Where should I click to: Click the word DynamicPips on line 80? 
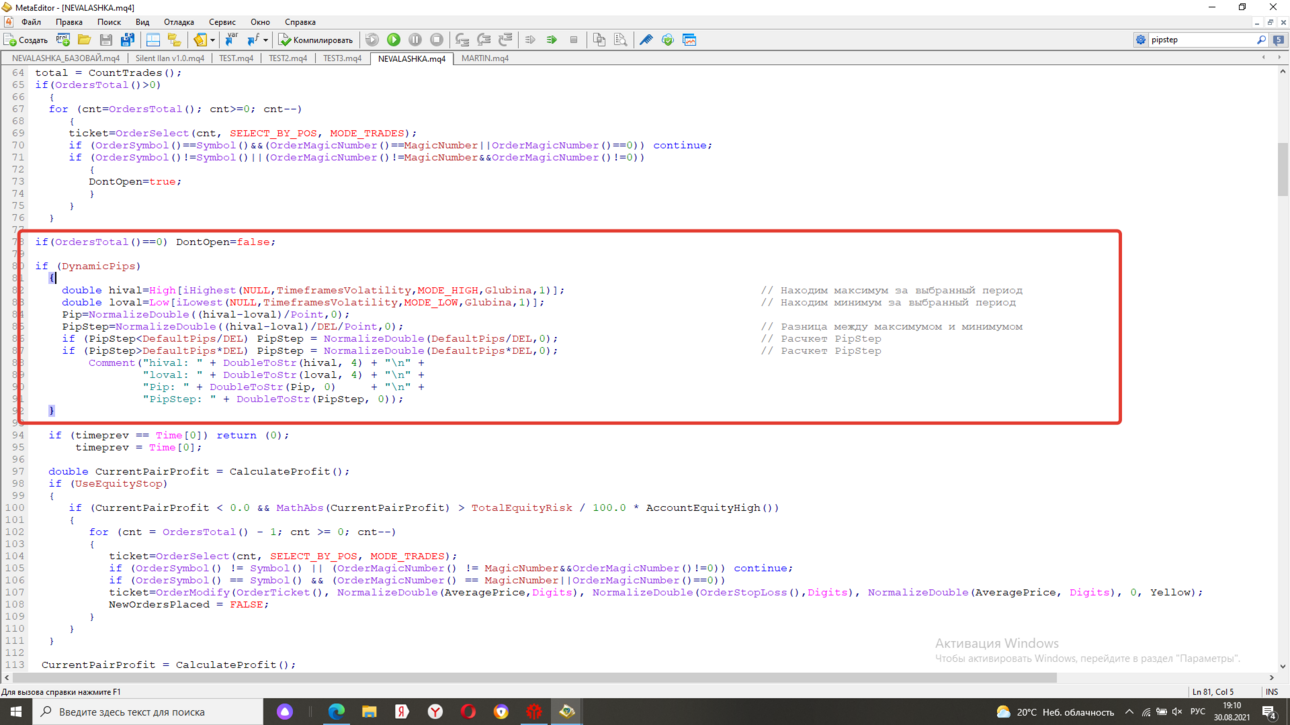coord(100,266)
